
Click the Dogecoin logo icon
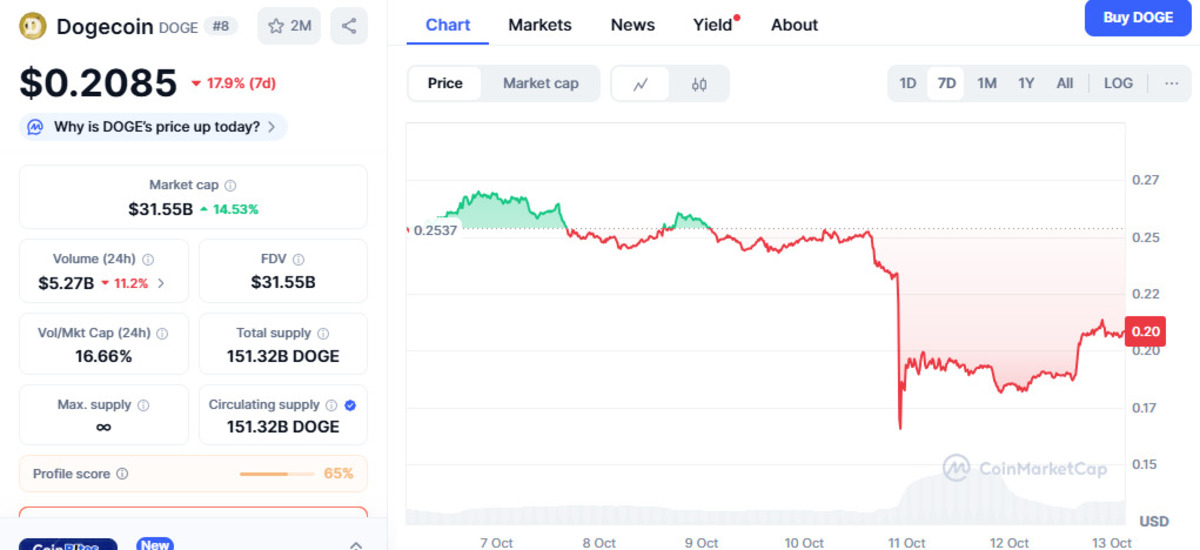point(33,26)
